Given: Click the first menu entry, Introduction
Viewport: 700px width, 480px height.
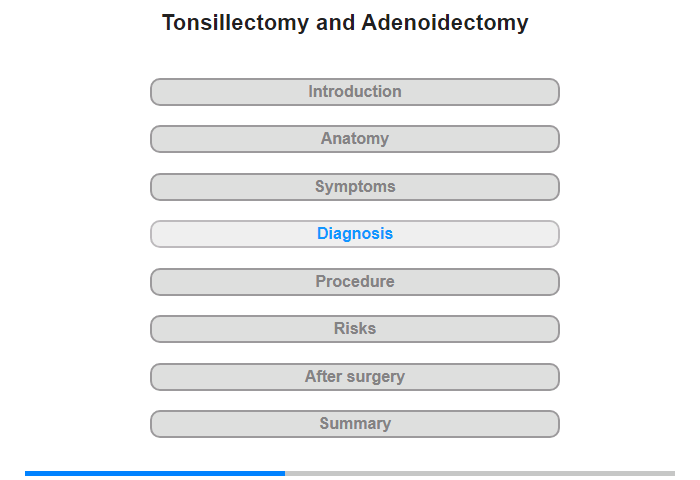Looking at the screenshot, I should pos(354,92).
